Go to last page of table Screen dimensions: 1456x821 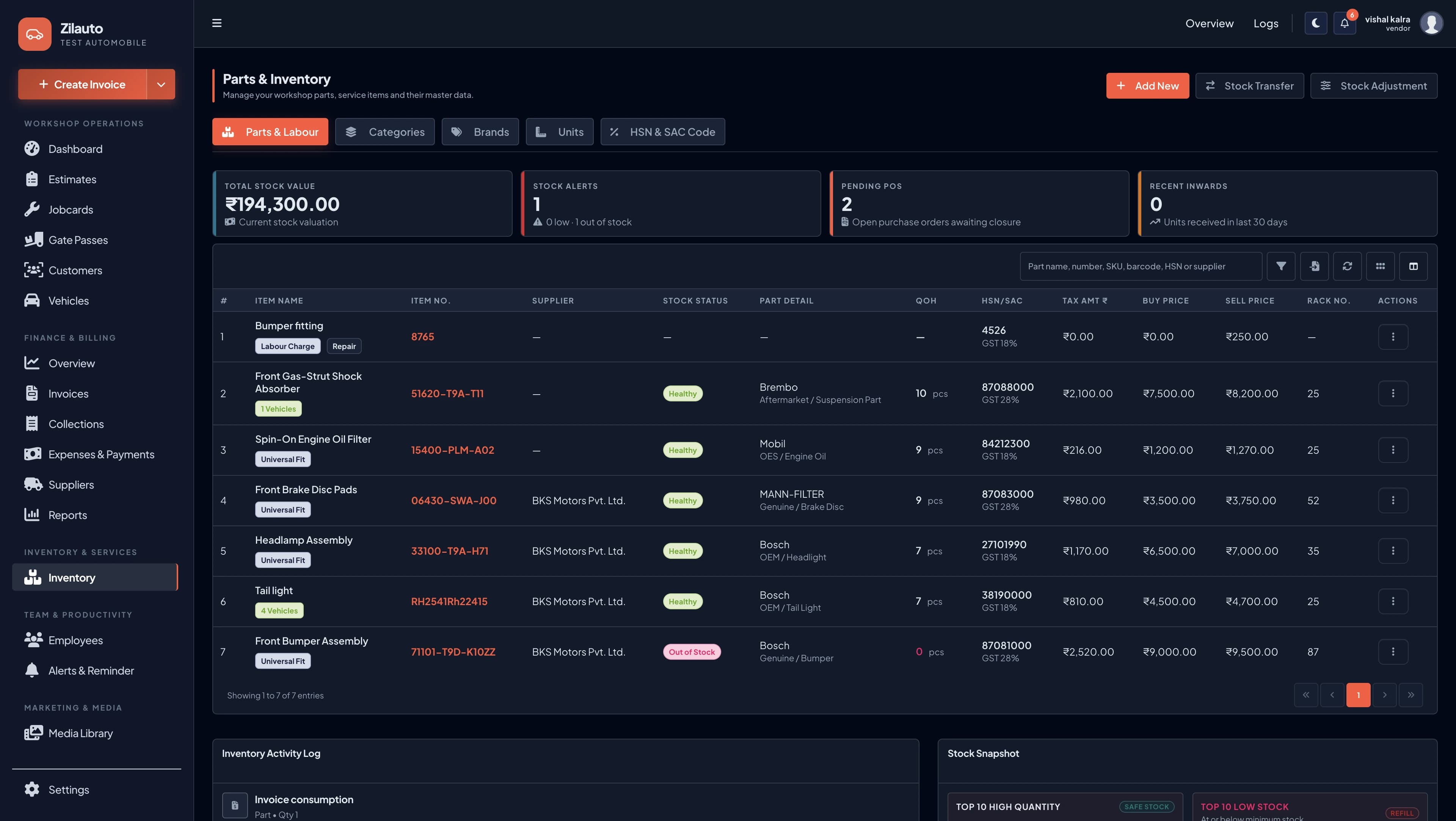point(1410,695)
